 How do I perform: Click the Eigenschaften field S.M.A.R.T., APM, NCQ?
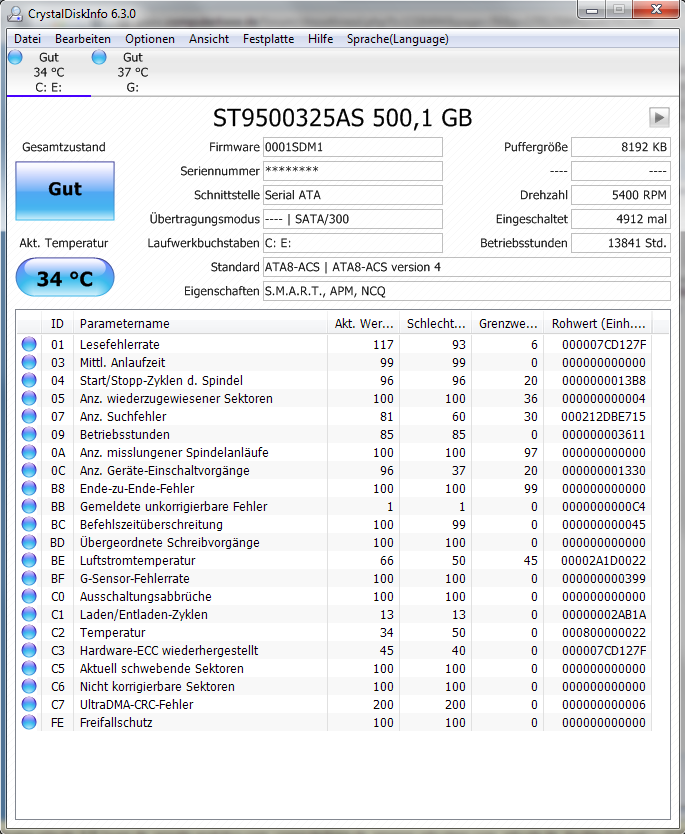coord(466,291)
